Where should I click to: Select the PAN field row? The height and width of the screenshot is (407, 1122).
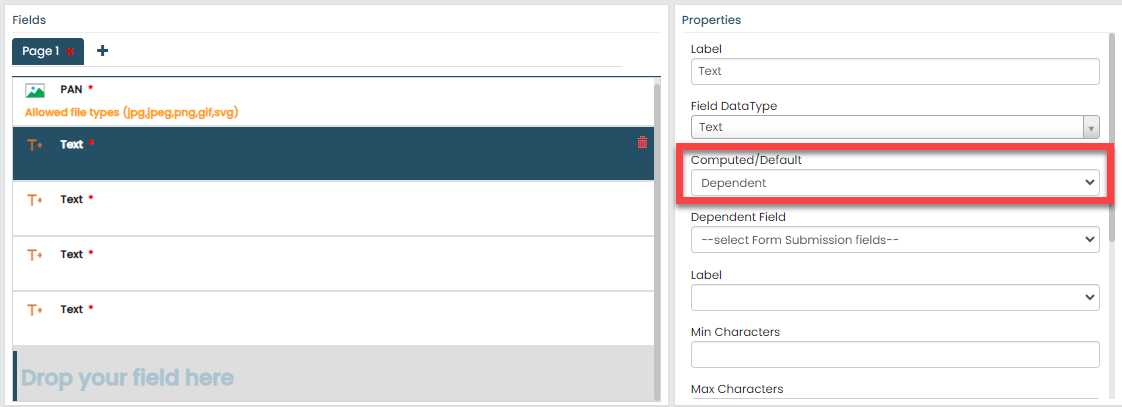[330, 100]
